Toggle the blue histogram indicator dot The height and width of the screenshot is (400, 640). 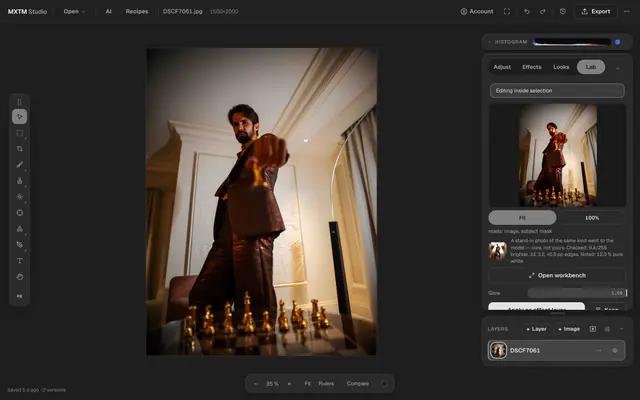(618, 42)
